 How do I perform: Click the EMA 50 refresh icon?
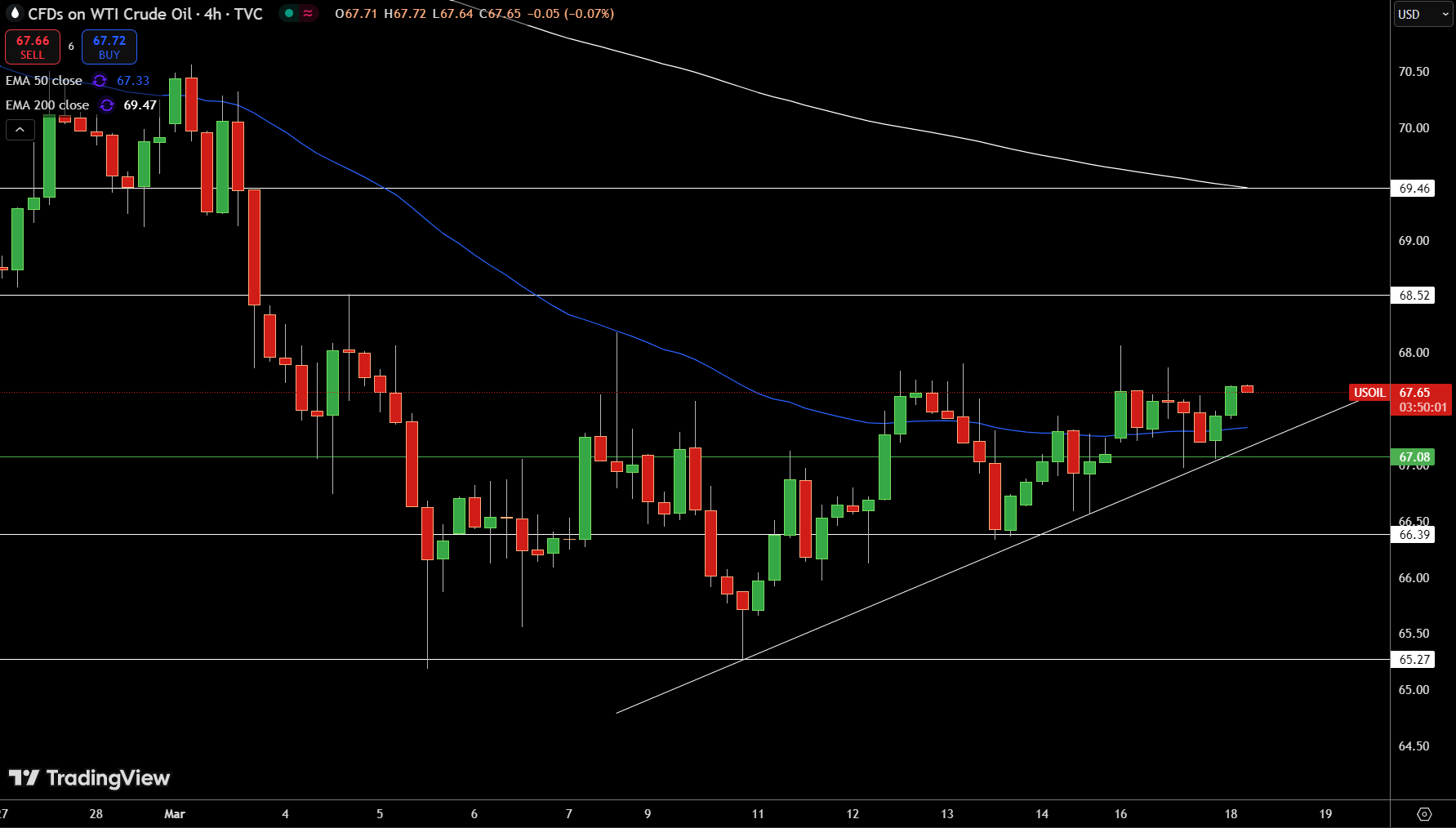pyautogui.click(x=100, y=81)
